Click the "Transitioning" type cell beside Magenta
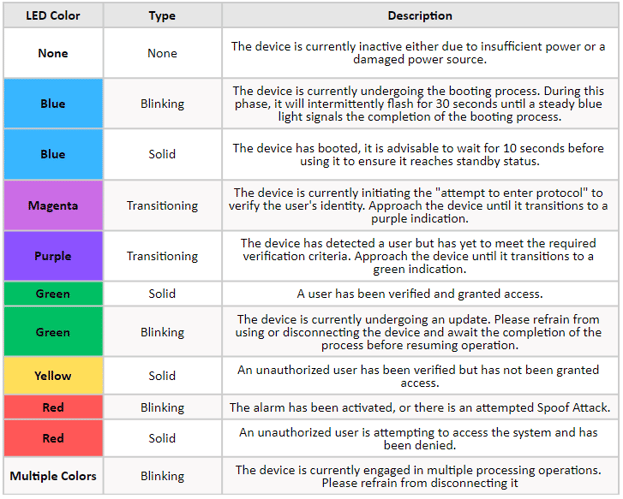 pos(162,205)
